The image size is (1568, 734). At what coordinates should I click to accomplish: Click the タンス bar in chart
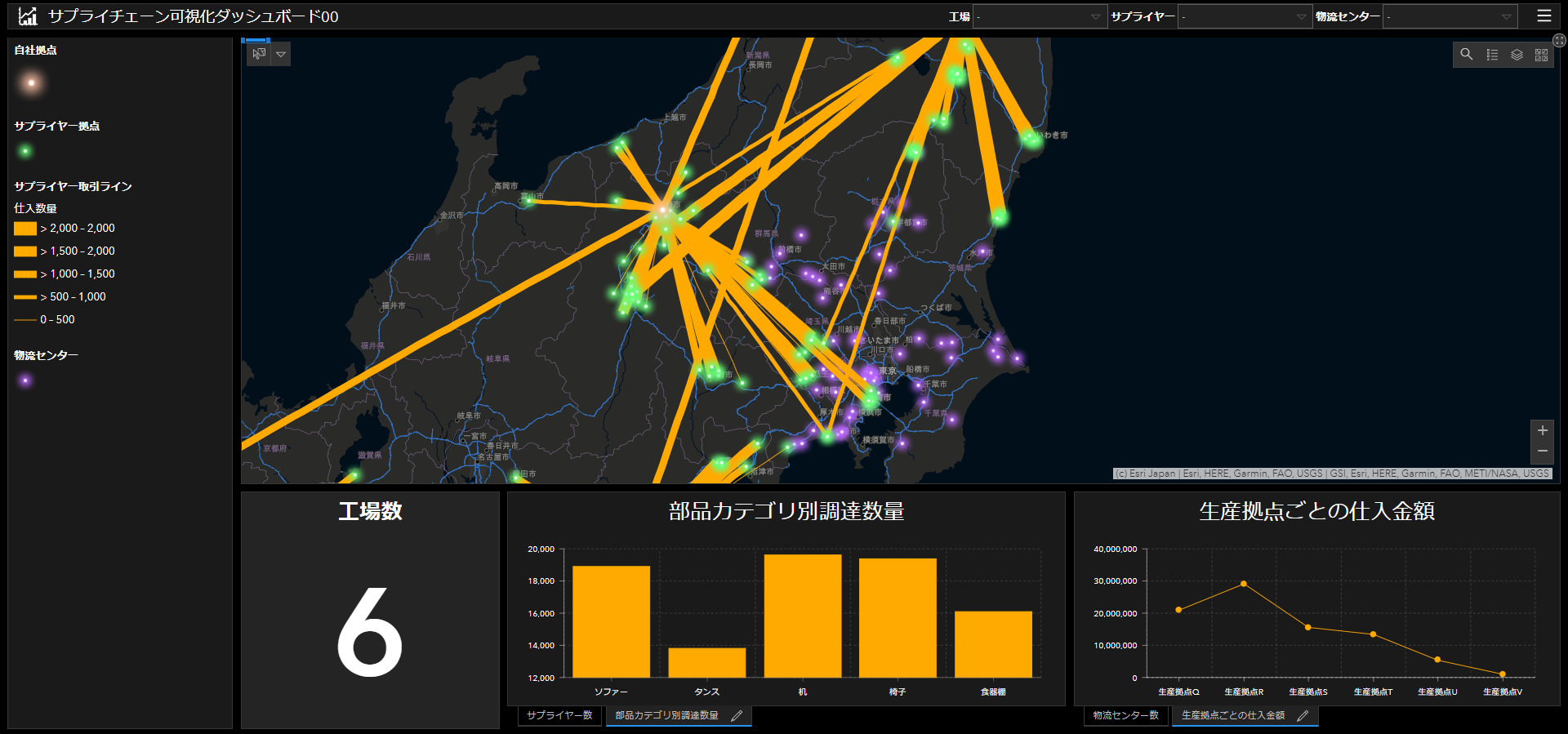tap(706, 662)
